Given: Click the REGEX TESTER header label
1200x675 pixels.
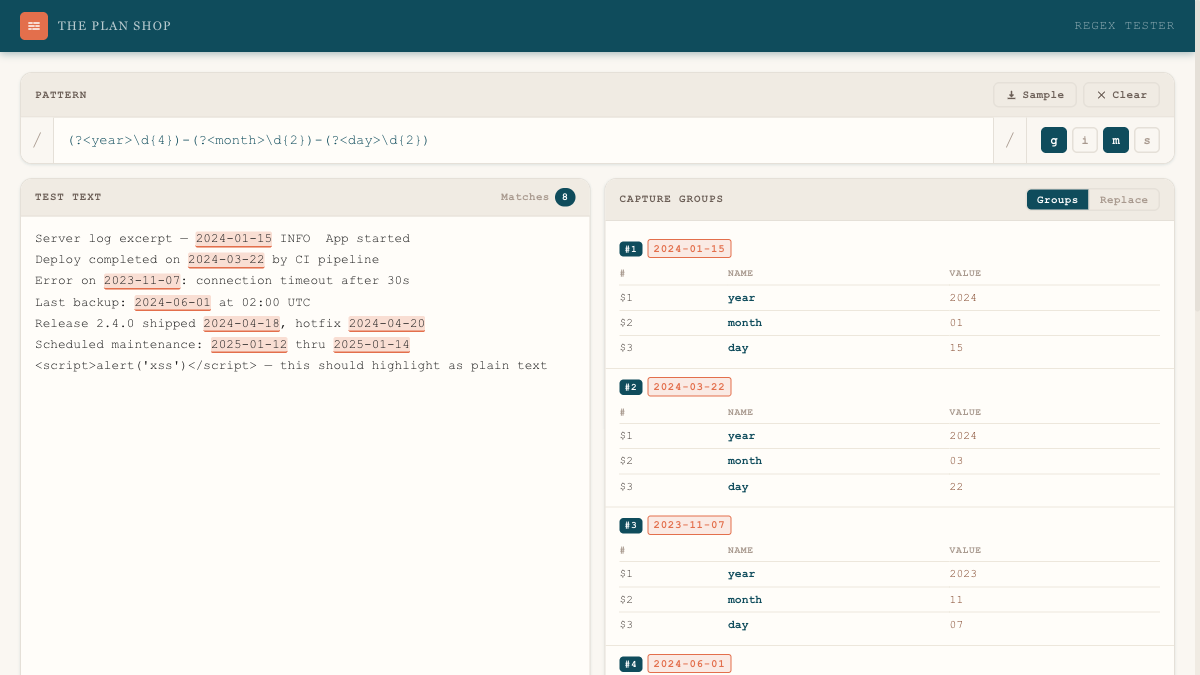Looking at the screenshot, I should click(x=1124, y=26).
